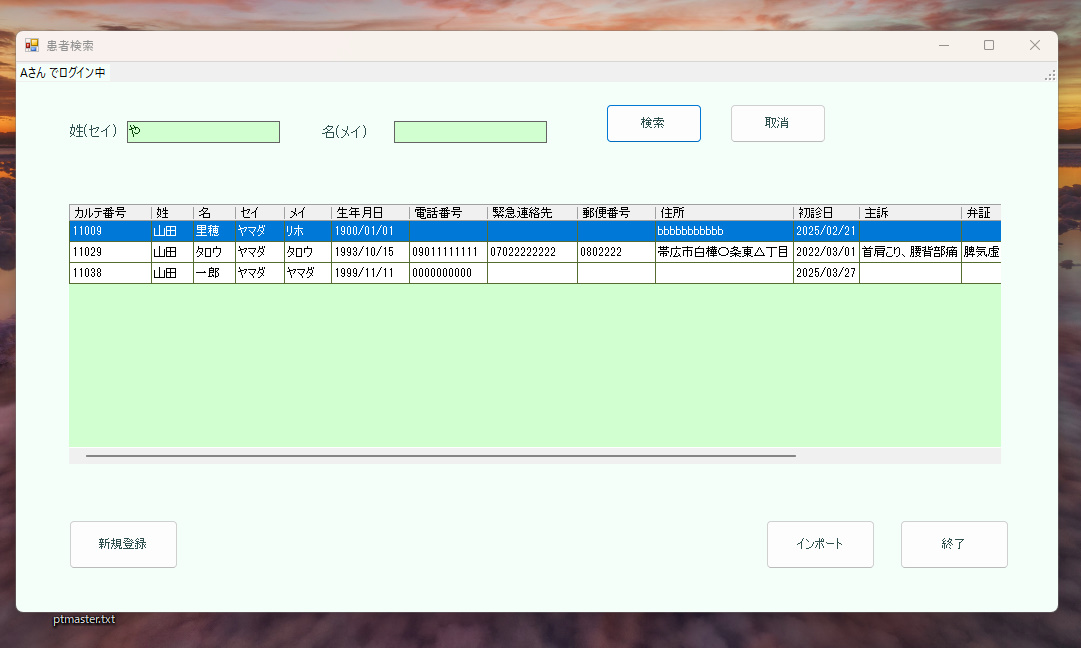Viewport: 1081px width, 648px height.
Task: Click the ptmaster.txt label on the desktop
Action: point(84,619)
